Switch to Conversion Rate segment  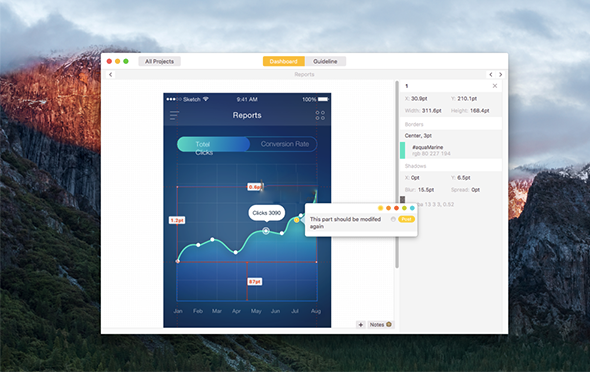[284, 144]
